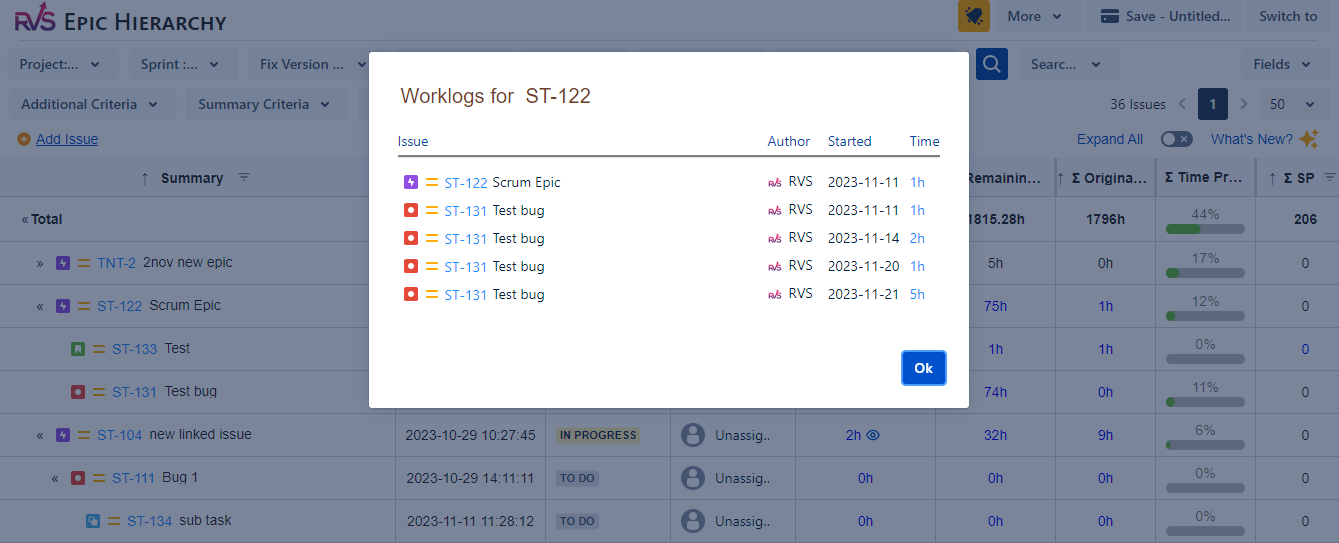Click the red bug icon of ST-131 dated 2023-11-21

tap(410, 294)
